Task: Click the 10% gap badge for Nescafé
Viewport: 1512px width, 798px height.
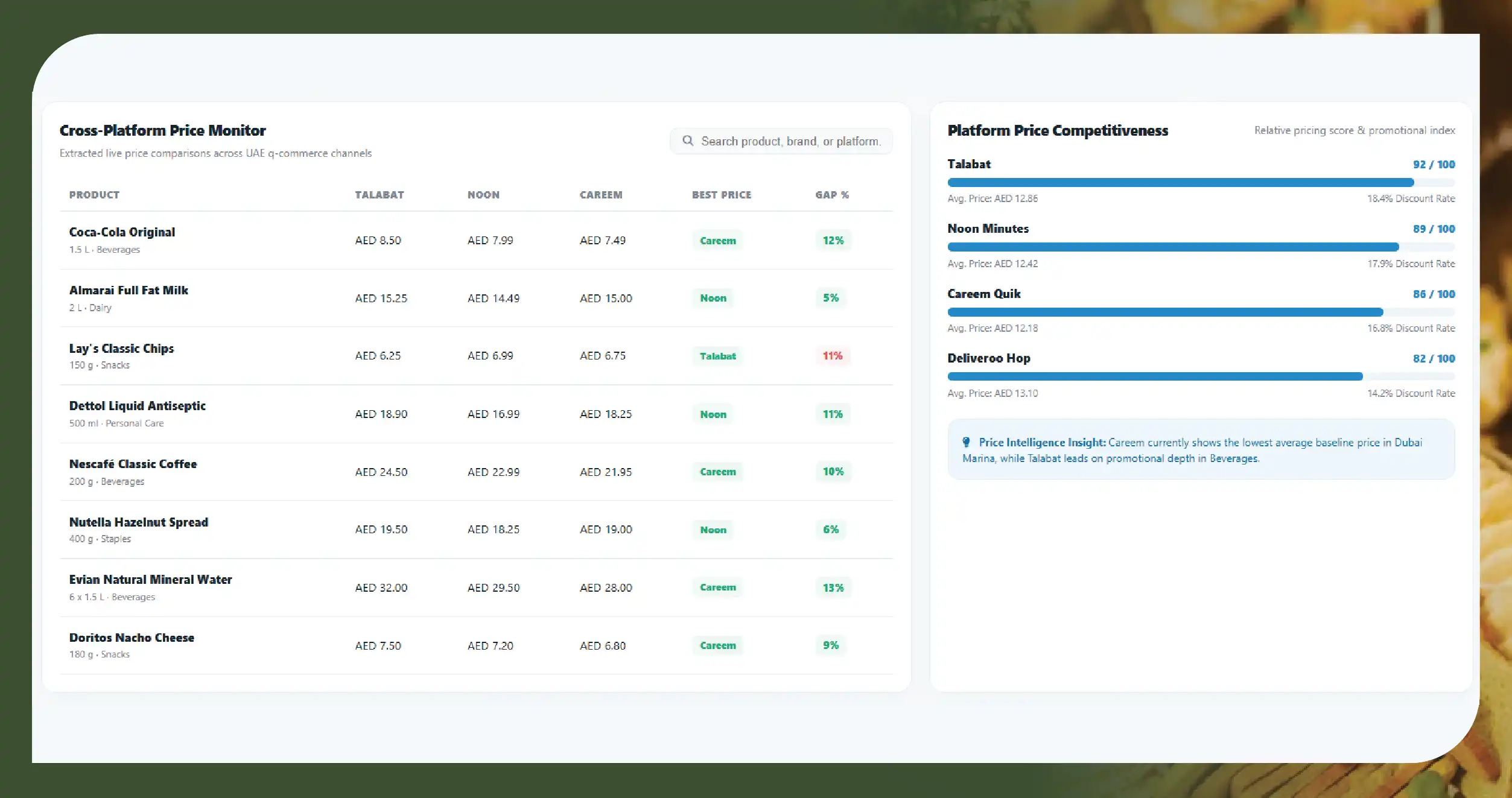Action: (x=833, y=472)
